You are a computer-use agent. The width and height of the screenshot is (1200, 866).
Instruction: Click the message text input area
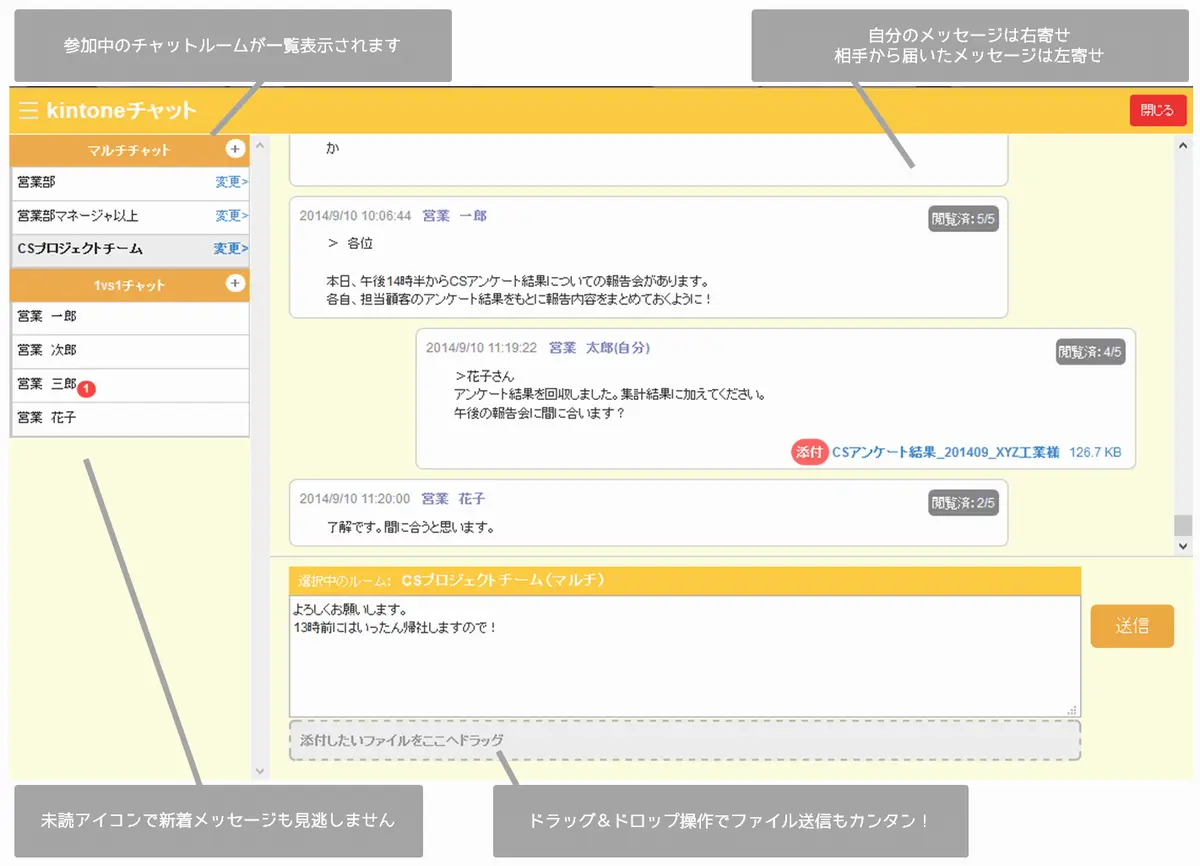(684, 655)
